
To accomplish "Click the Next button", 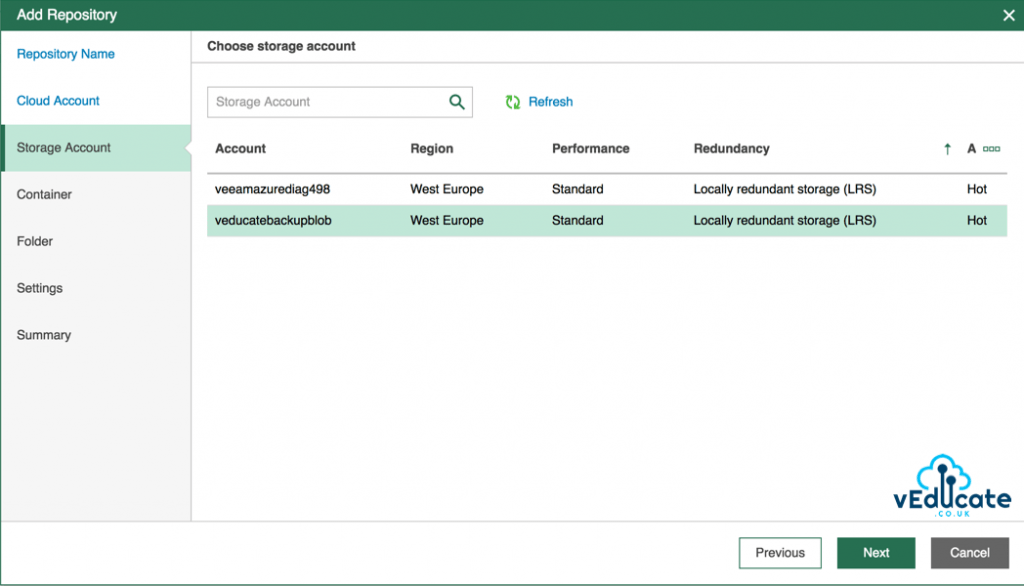I will click(x=875, y=552).
